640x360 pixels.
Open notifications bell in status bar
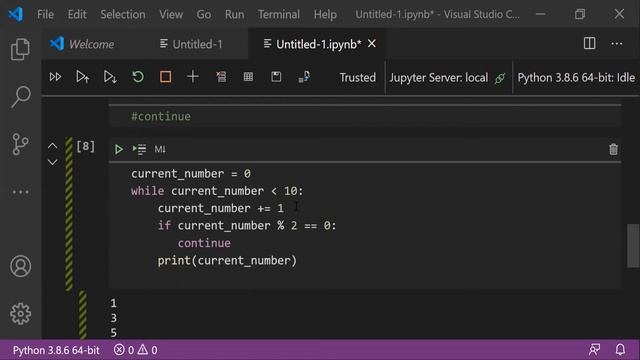coord(620,350)
